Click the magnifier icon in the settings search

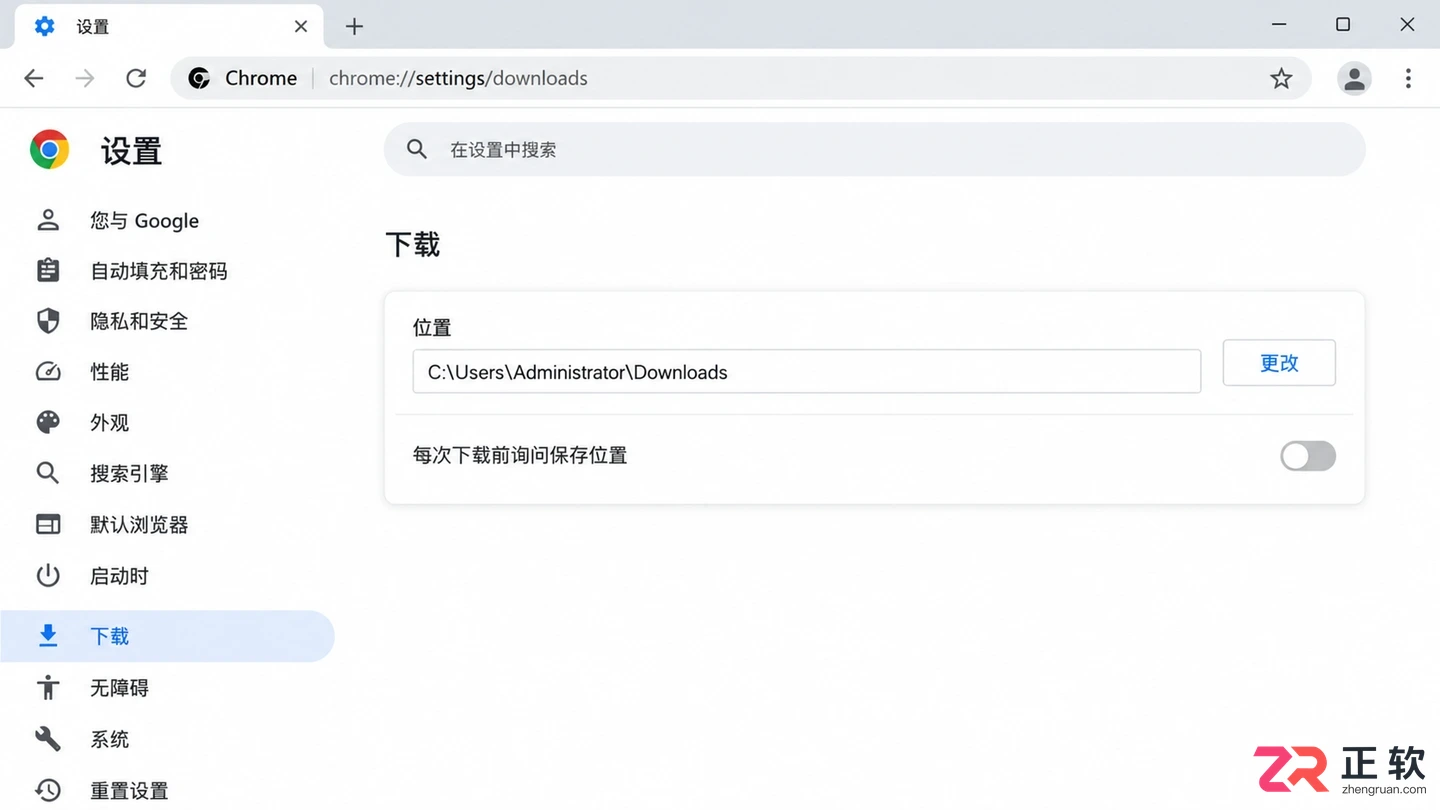tap(417, 149)
